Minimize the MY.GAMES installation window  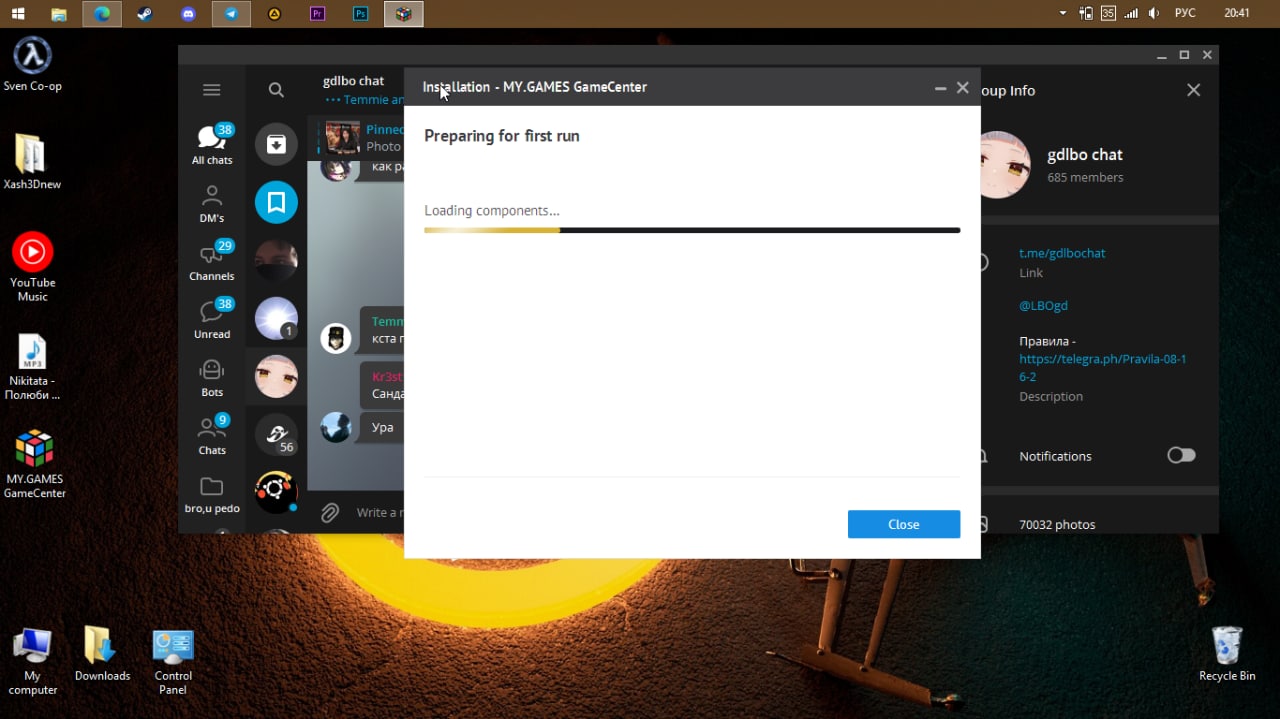(x=940, y=88)
